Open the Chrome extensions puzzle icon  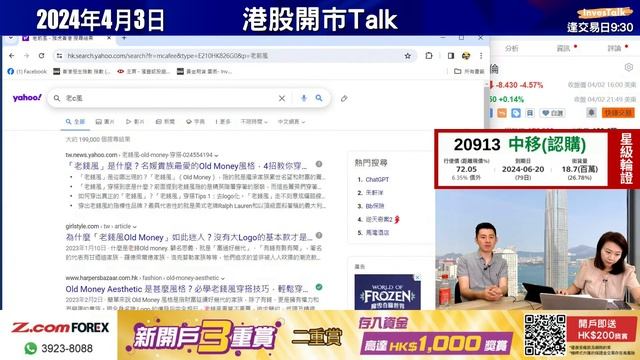click(429, 56)
